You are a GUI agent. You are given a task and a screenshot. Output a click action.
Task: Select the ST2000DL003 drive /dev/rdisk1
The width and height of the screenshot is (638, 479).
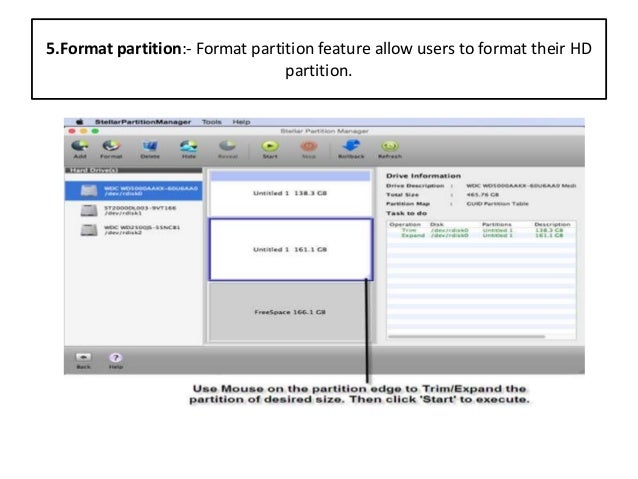[133, 210]
